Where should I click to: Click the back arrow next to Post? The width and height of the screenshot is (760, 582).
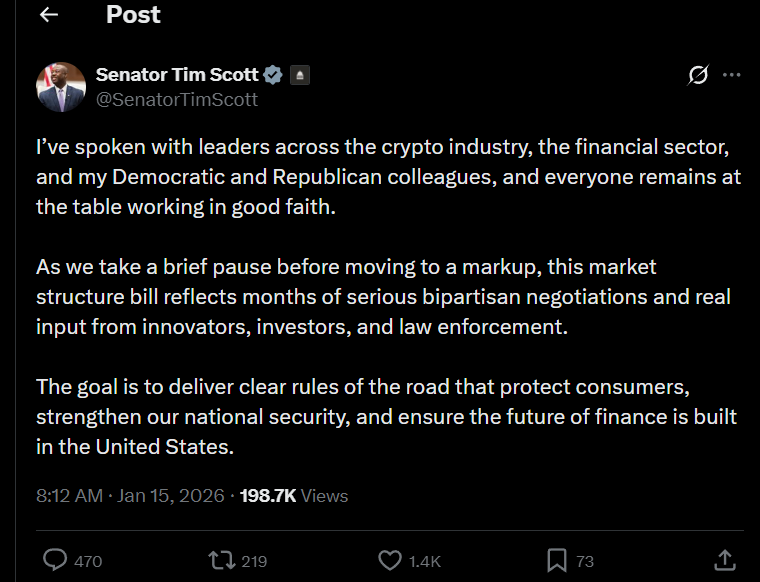point(48,15)
